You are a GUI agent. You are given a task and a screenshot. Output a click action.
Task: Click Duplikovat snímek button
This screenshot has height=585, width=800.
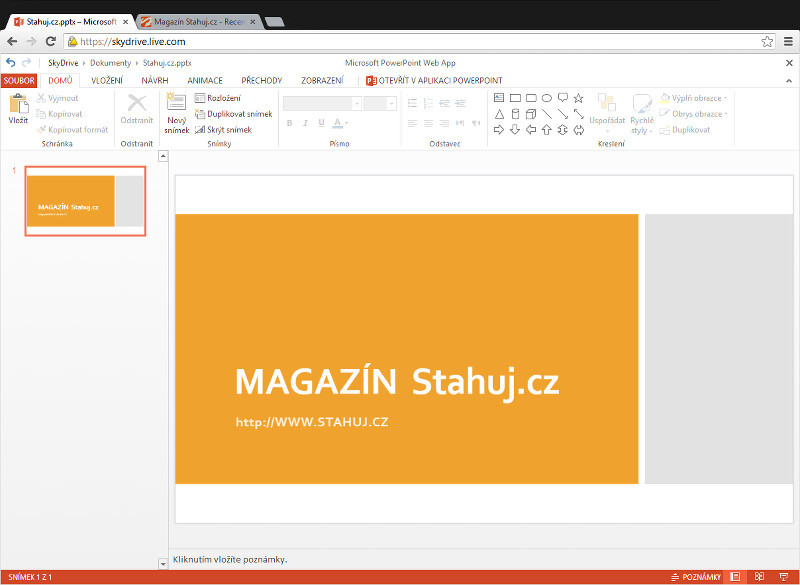[234, 114]
